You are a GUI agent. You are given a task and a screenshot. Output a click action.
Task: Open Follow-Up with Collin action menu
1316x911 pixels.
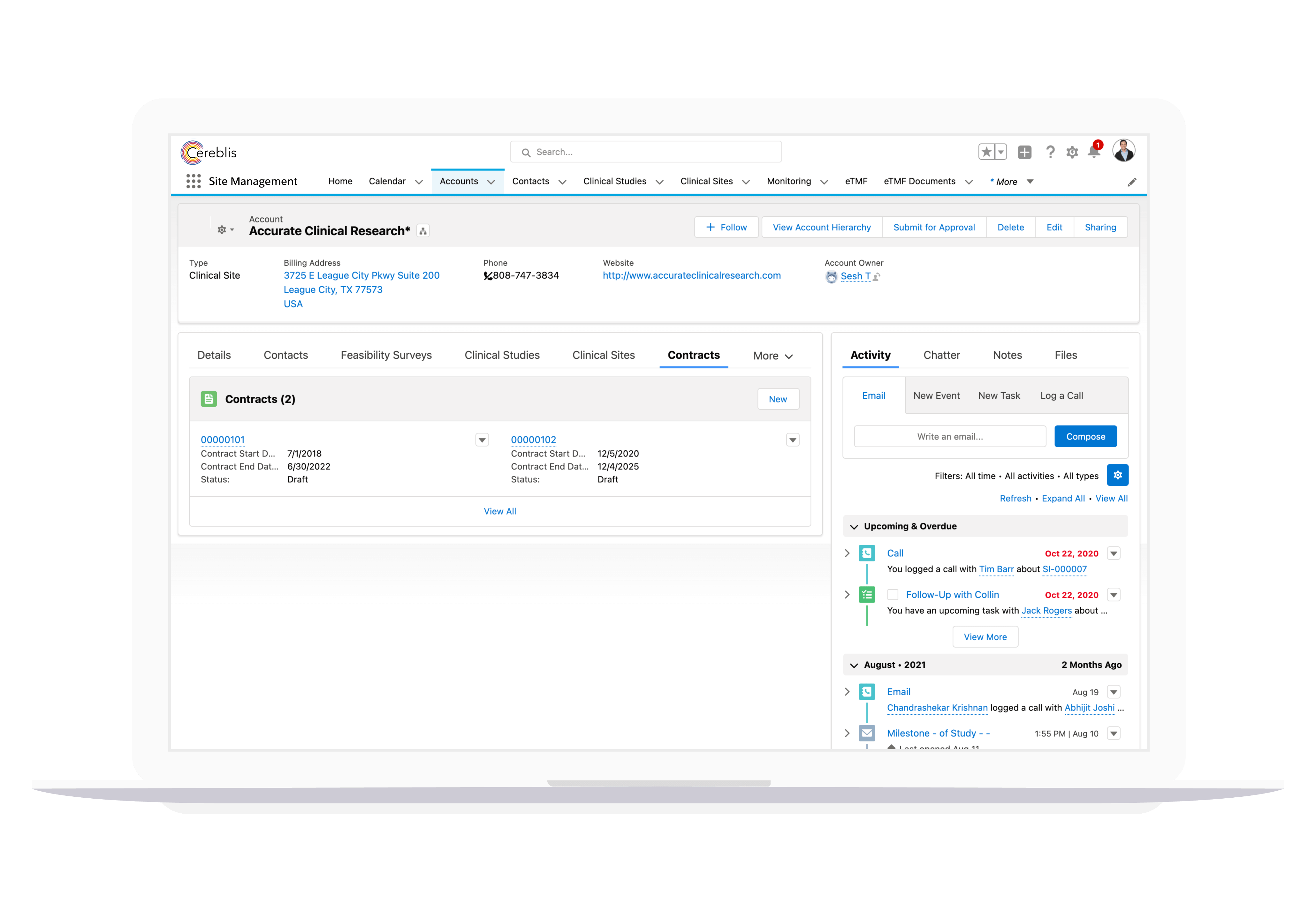click(x=1113, y=595)
